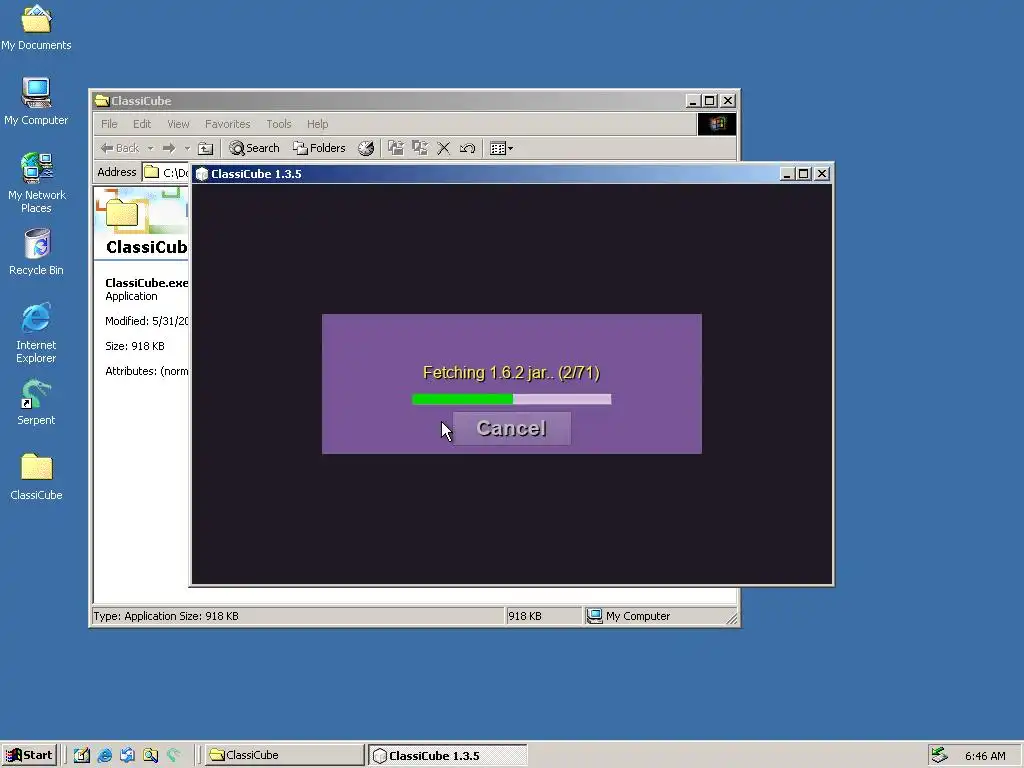Go up one folder level
Image resolution: width=1024 pixels, height=768 pixels.
(206, 148)
